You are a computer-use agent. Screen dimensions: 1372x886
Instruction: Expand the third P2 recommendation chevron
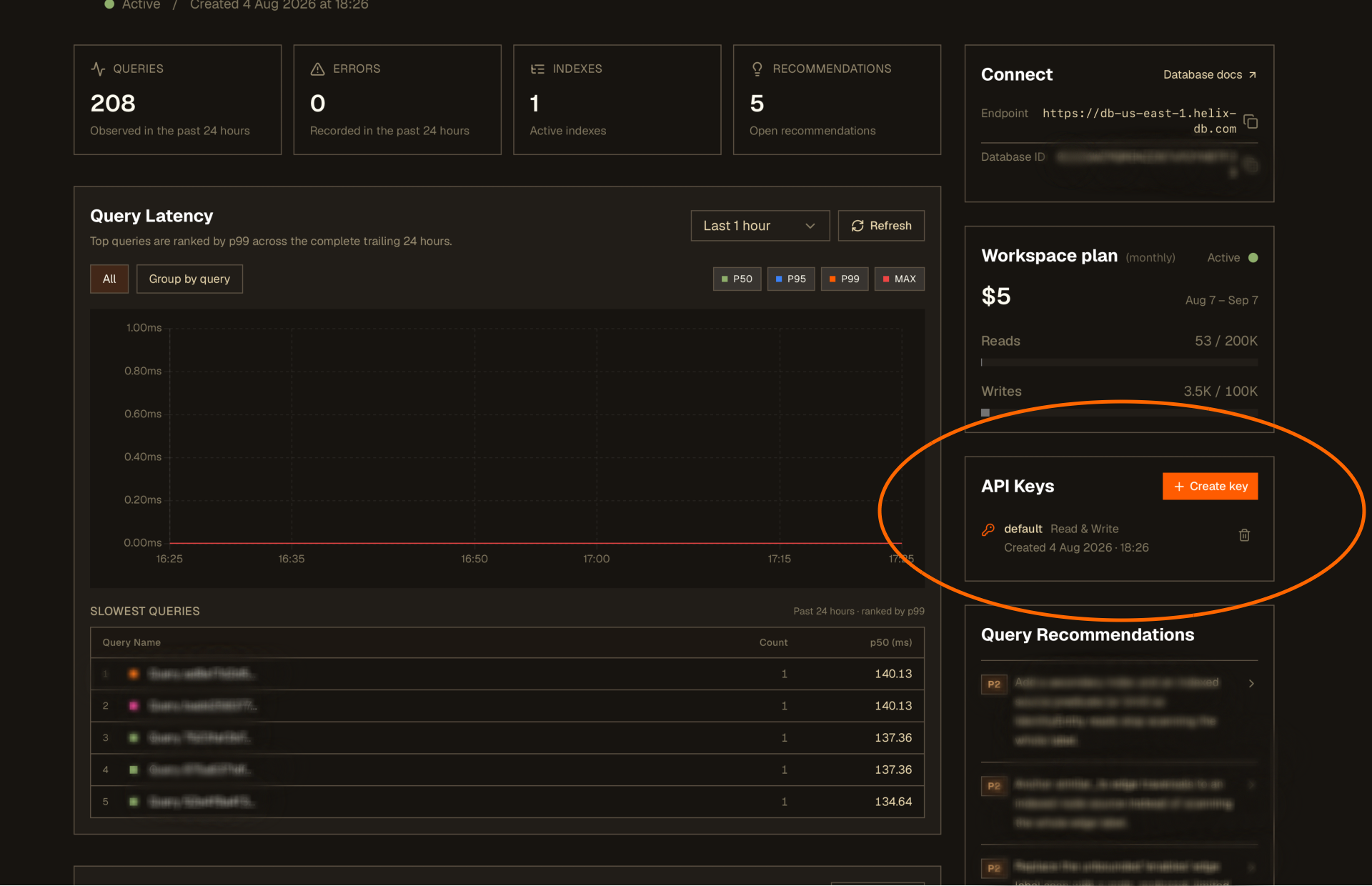[1251, 867]
